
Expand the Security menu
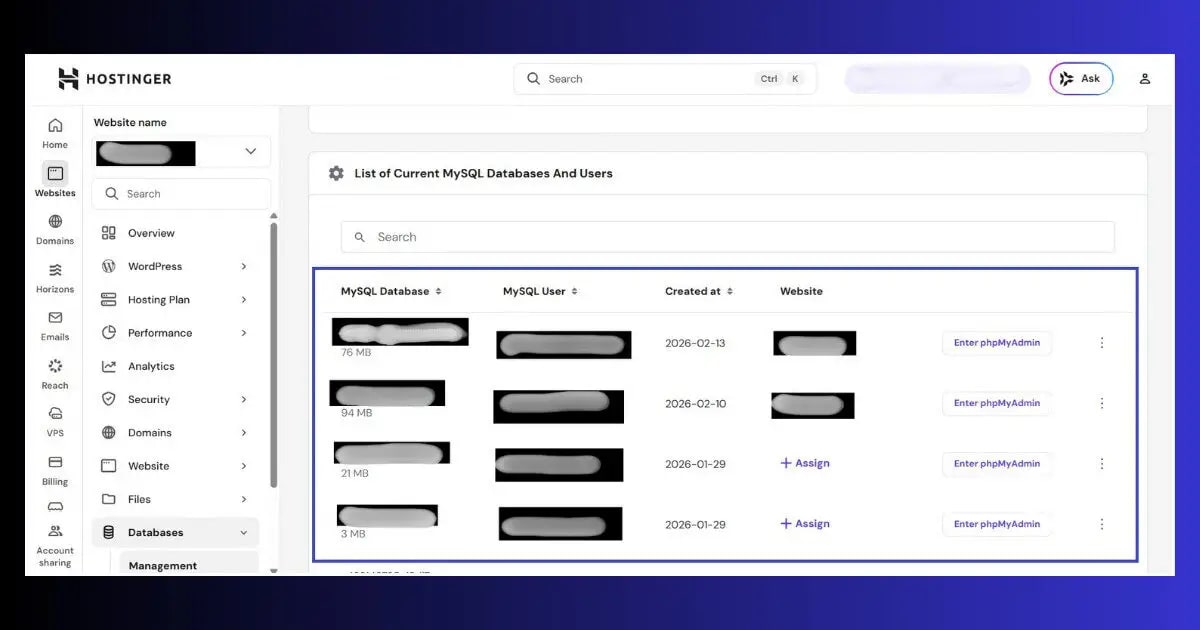[175, 399]
